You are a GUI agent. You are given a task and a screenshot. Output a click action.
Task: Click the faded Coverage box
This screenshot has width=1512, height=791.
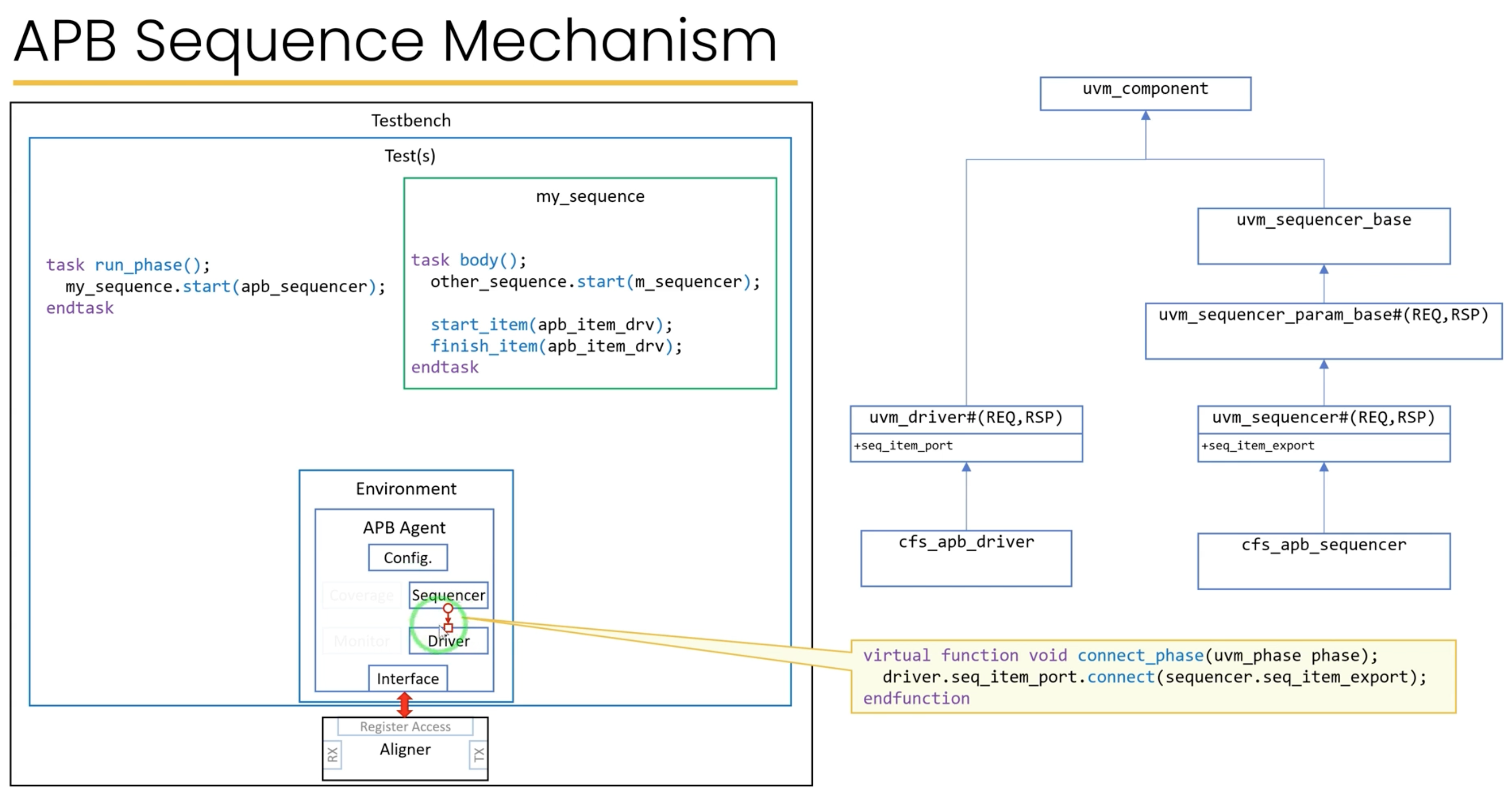coord(362,595)
